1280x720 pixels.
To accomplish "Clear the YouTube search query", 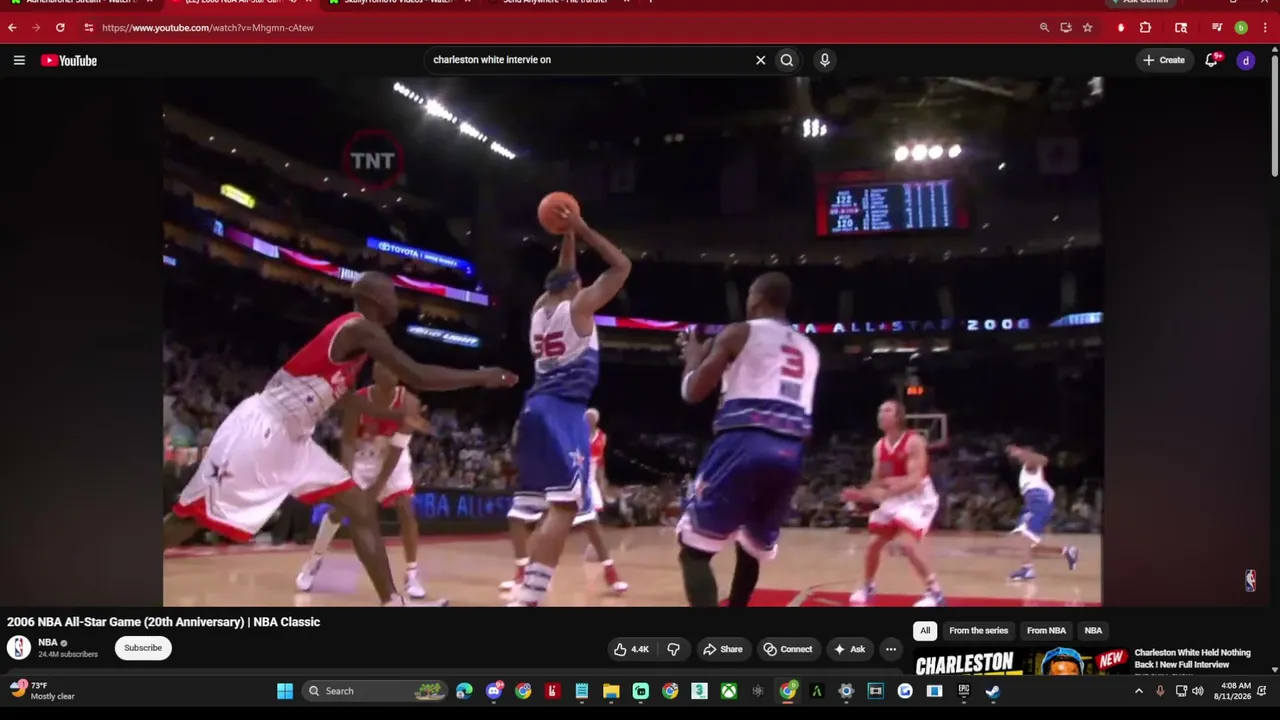I will (760, 60).
